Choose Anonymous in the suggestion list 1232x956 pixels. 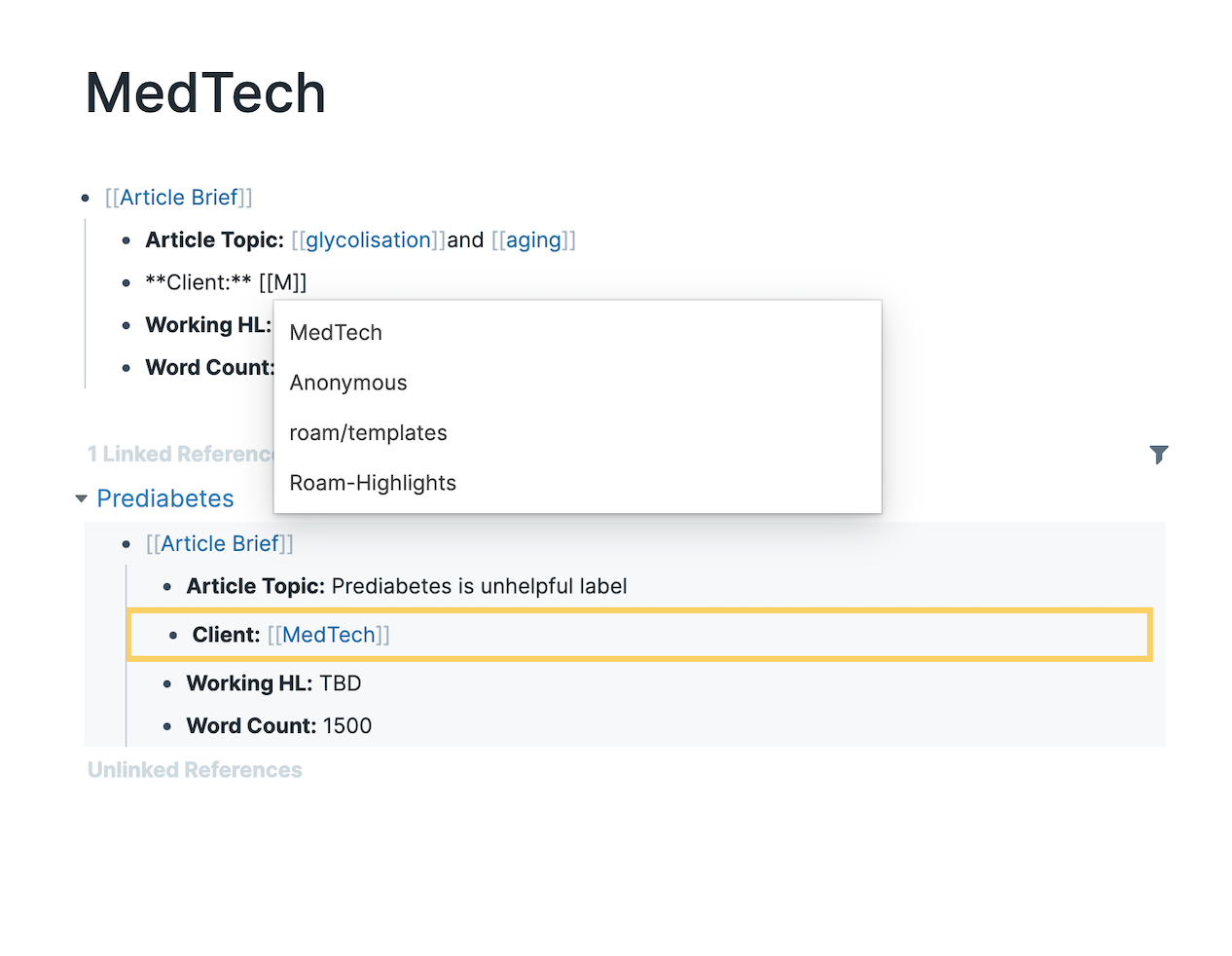(348, 384)
